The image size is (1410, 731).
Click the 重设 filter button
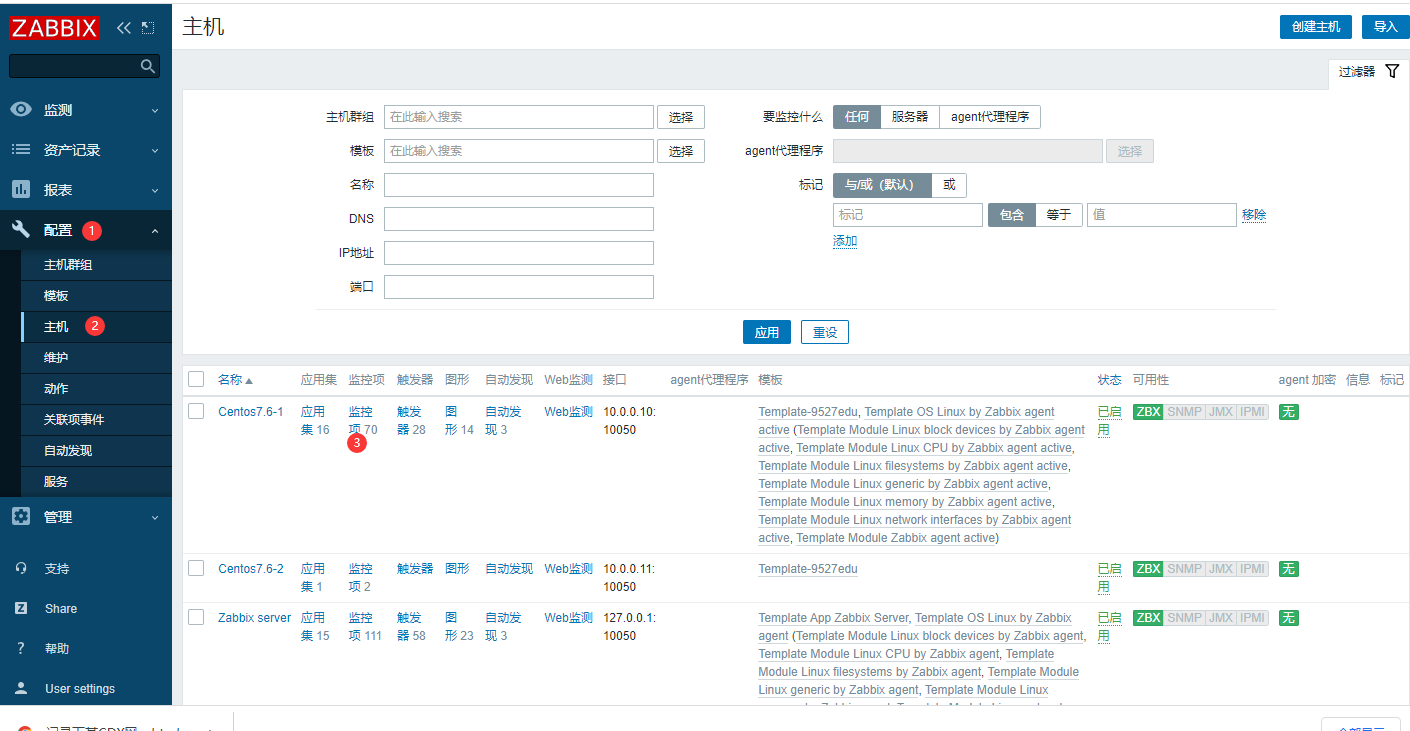[x=825, y=332]
